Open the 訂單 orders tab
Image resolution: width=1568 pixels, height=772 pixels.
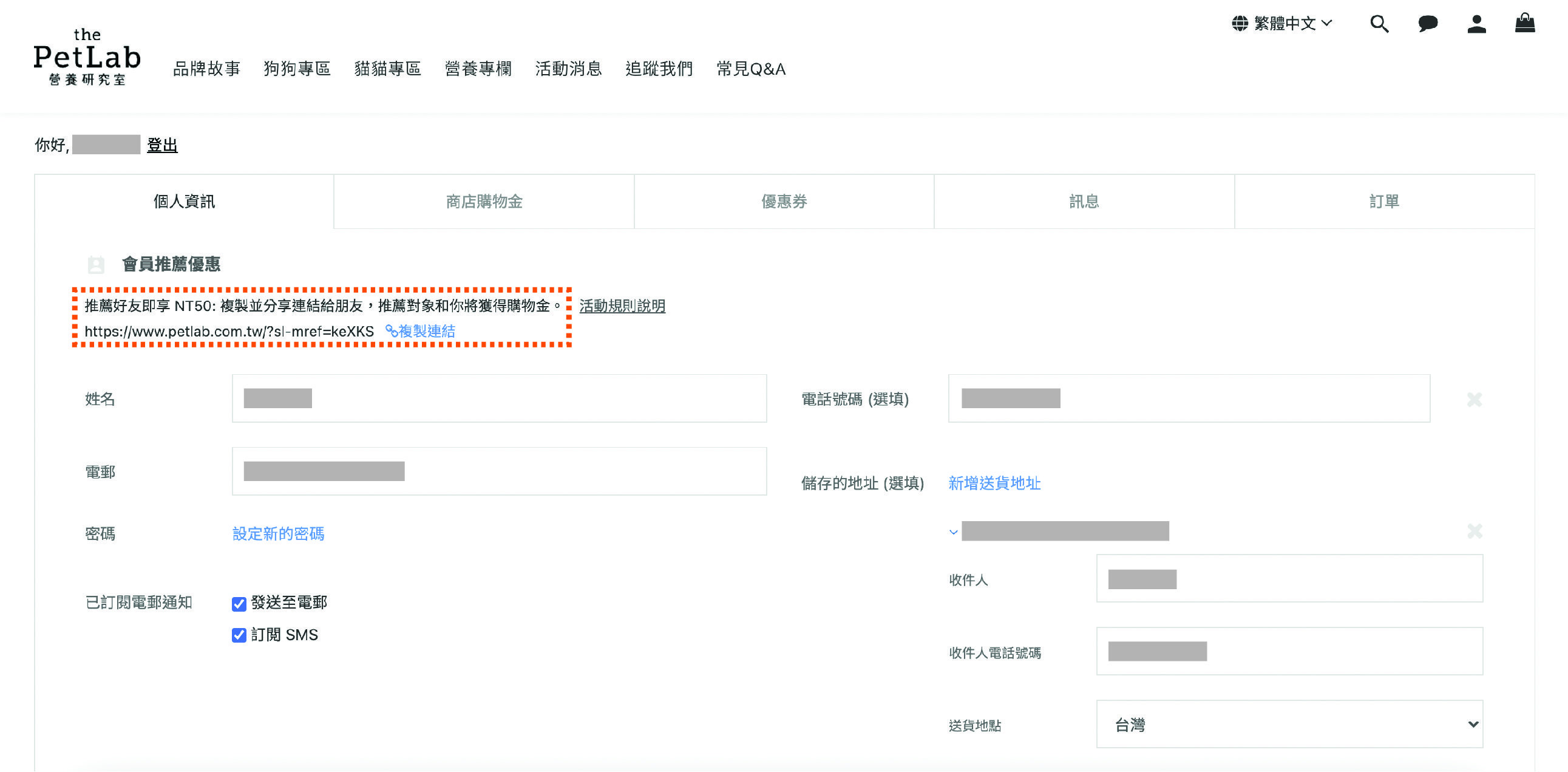click(1383, 202)
